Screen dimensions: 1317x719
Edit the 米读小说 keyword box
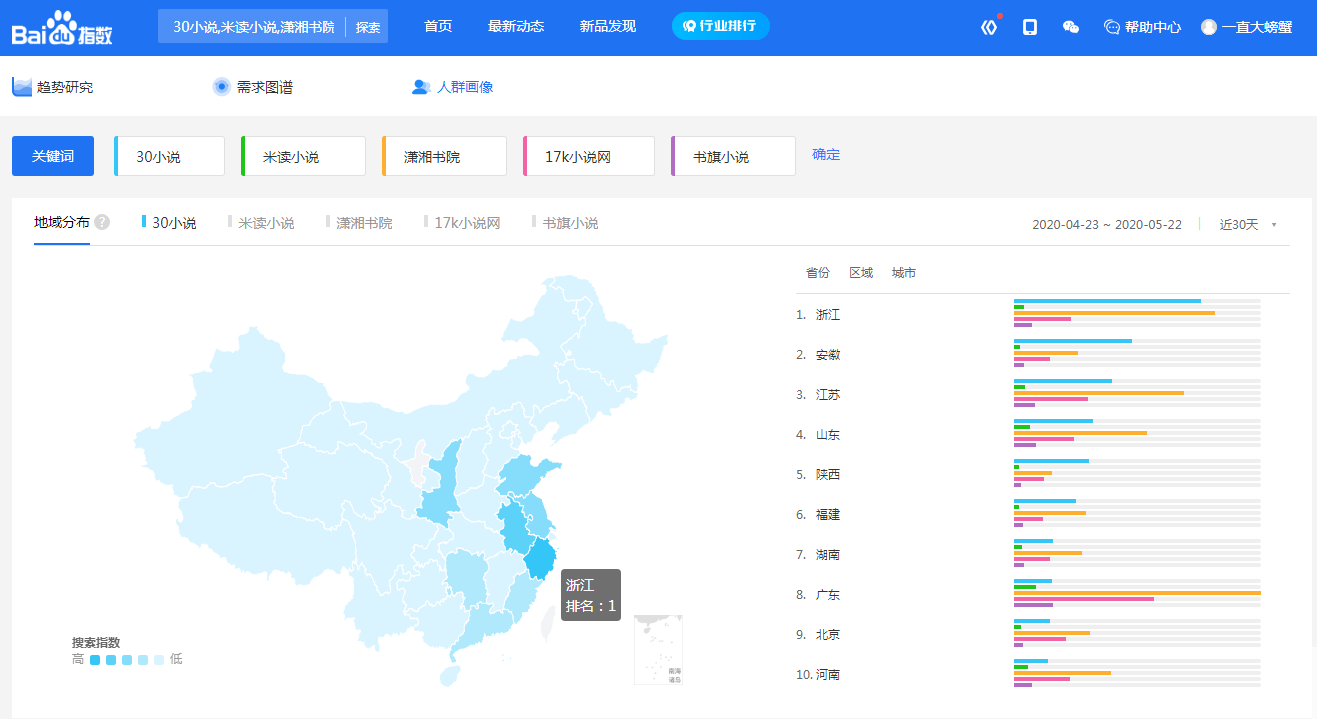[303, 156]
